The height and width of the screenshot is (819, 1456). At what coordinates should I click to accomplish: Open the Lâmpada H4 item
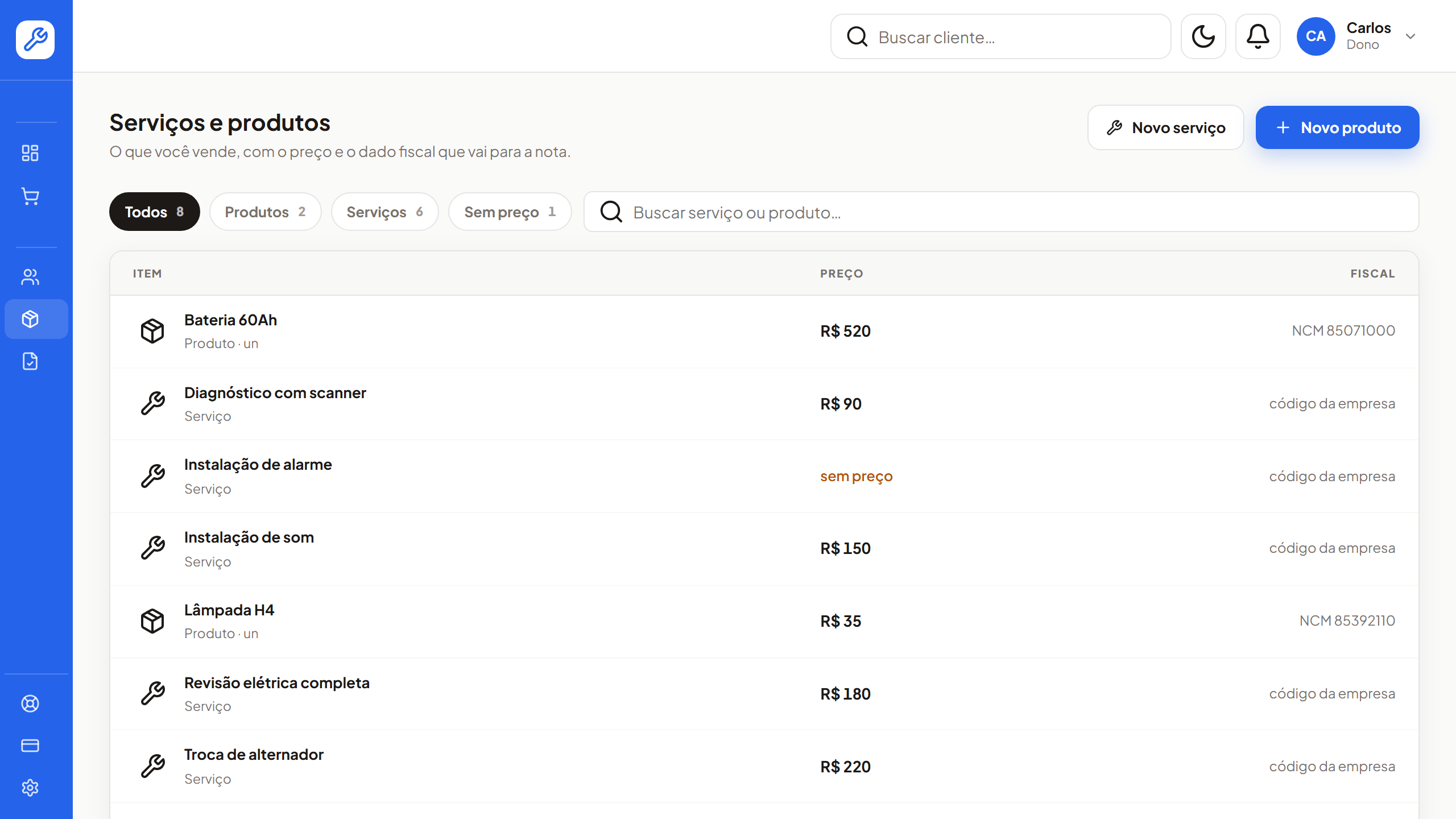pyautogui.click(x=764, y=622)
